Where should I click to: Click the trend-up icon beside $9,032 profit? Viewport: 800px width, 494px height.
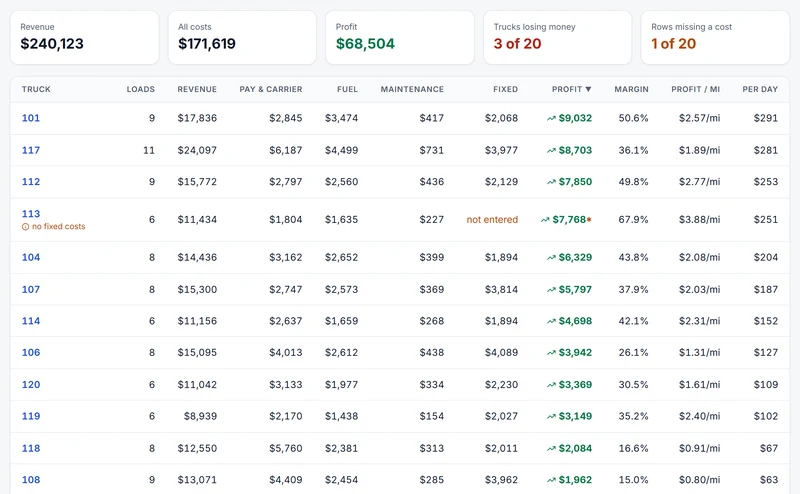tap(551, 118)
